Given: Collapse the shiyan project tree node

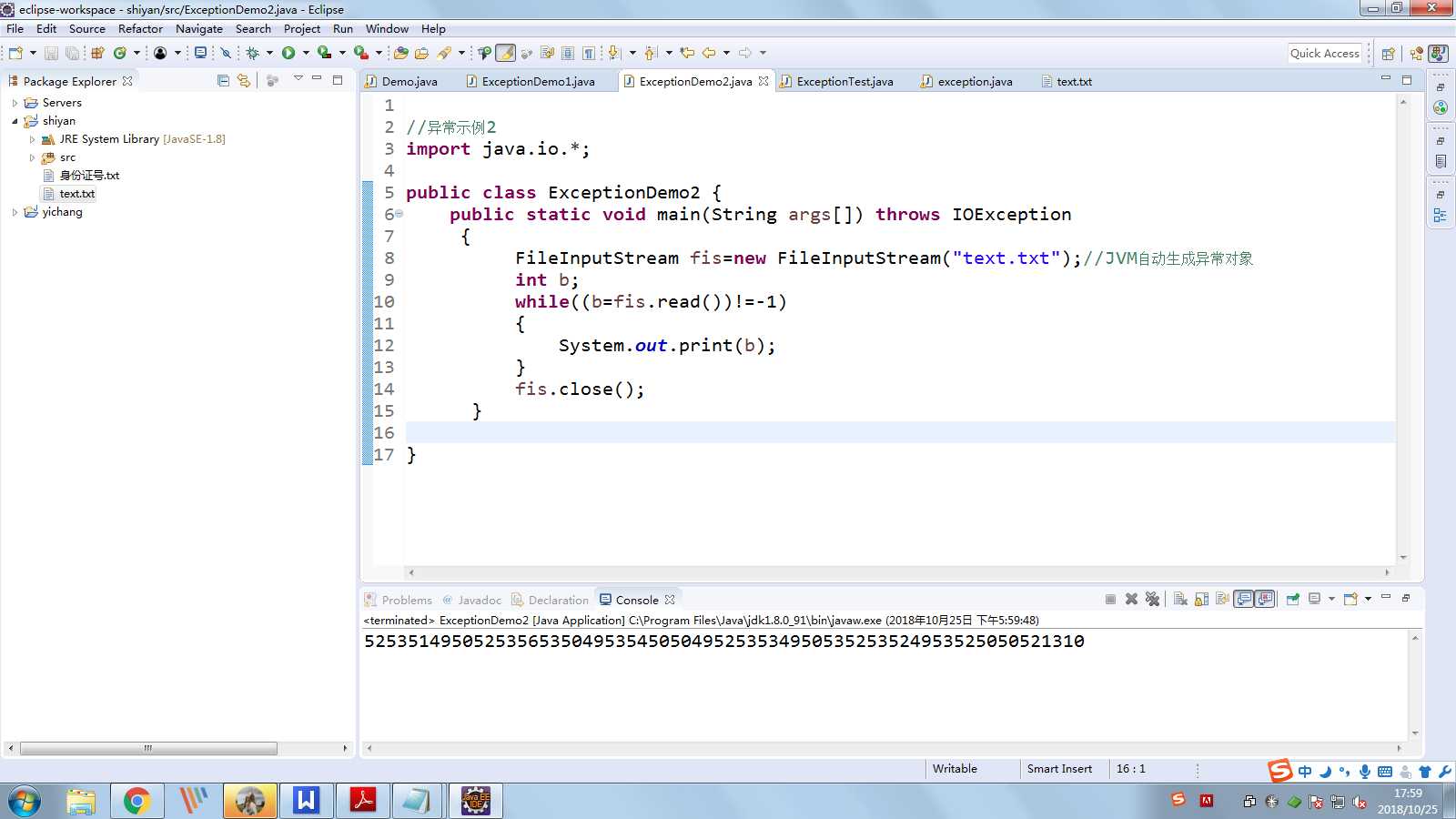Looking at the screenshot, I should (x=15, y=121).
